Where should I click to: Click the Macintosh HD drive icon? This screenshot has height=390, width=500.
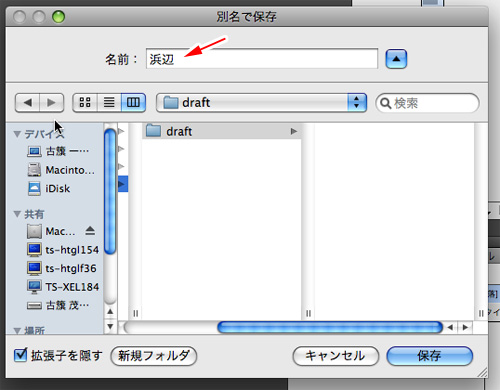(x=34, y=170)
